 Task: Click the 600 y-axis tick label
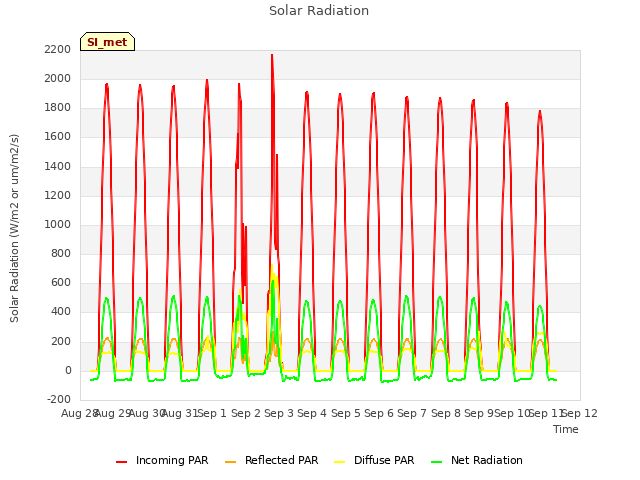pyautogui.click(x=61, y=282)
